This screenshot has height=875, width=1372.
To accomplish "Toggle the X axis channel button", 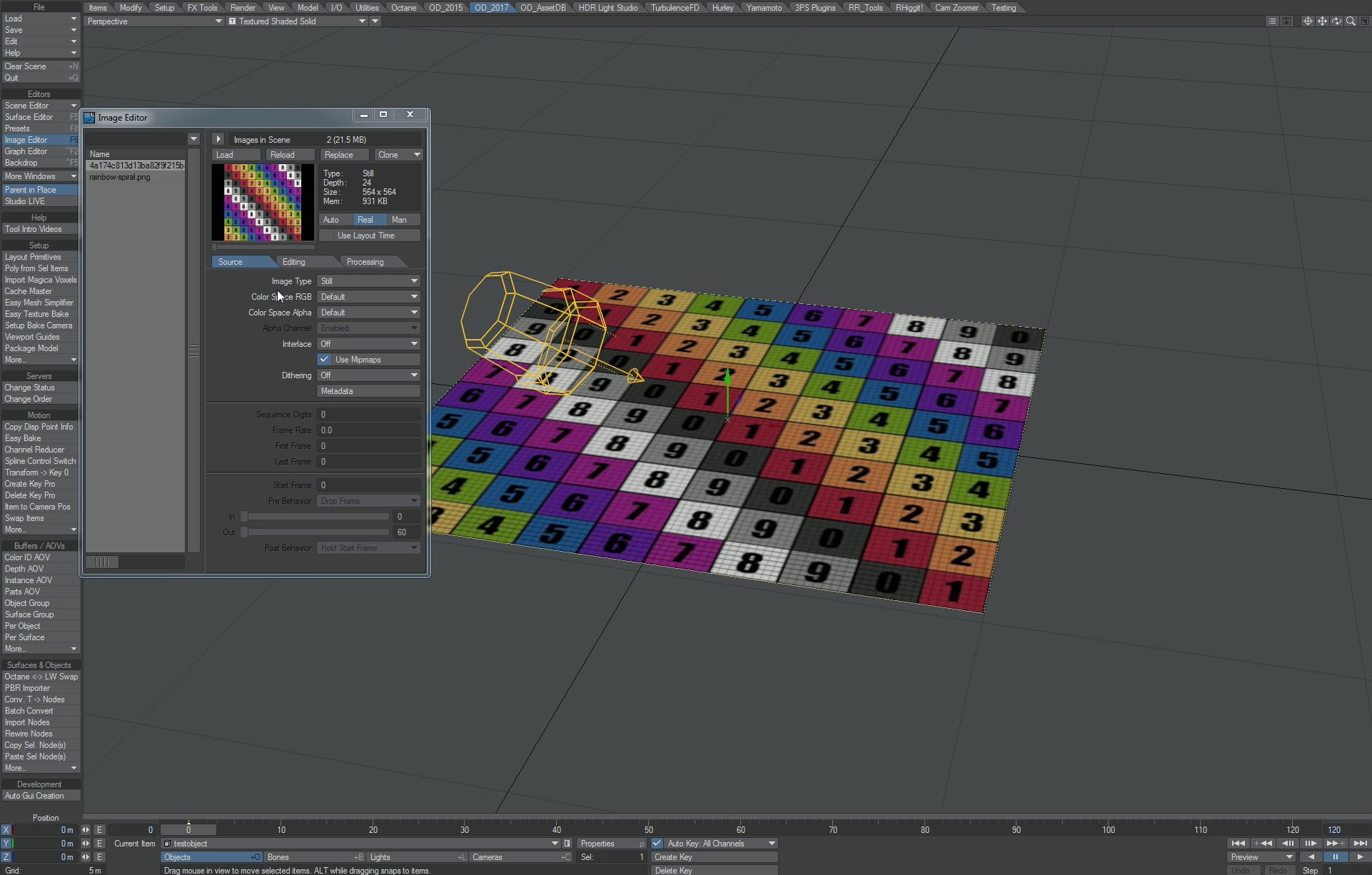I will pos(6,830).
